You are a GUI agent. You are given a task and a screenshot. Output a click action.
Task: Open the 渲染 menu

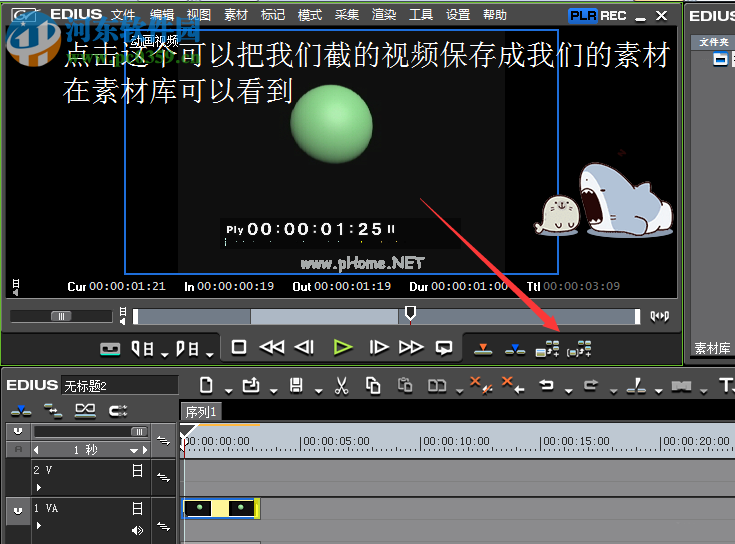383,15
